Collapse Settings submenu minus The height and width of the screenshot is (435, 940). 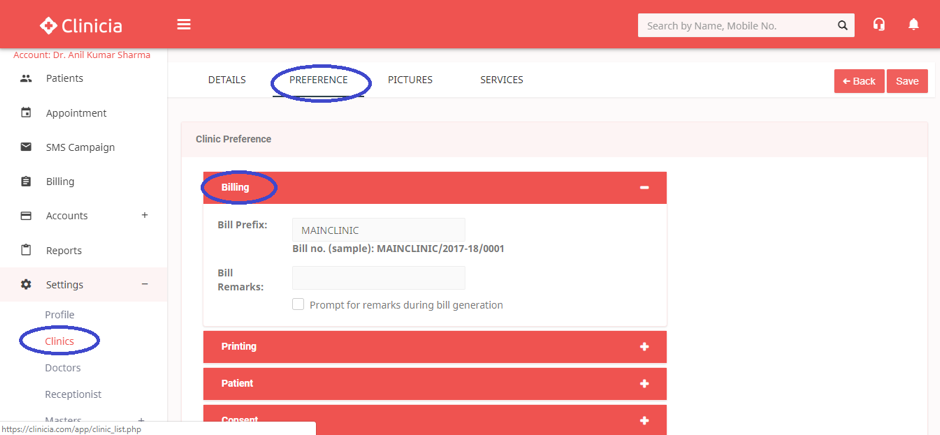144,284
